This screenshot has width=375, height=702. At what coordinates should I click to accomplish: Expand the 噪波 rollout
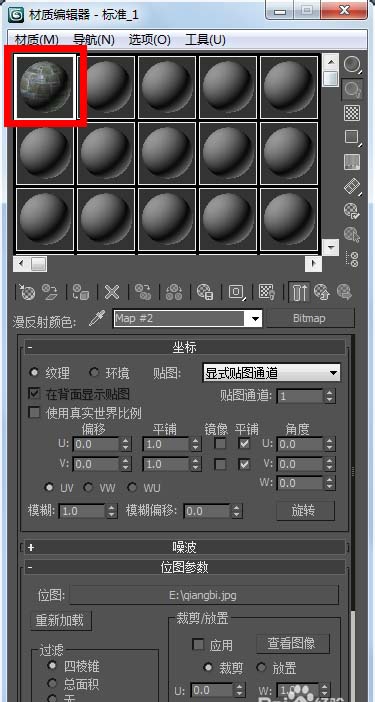point(184,547)
